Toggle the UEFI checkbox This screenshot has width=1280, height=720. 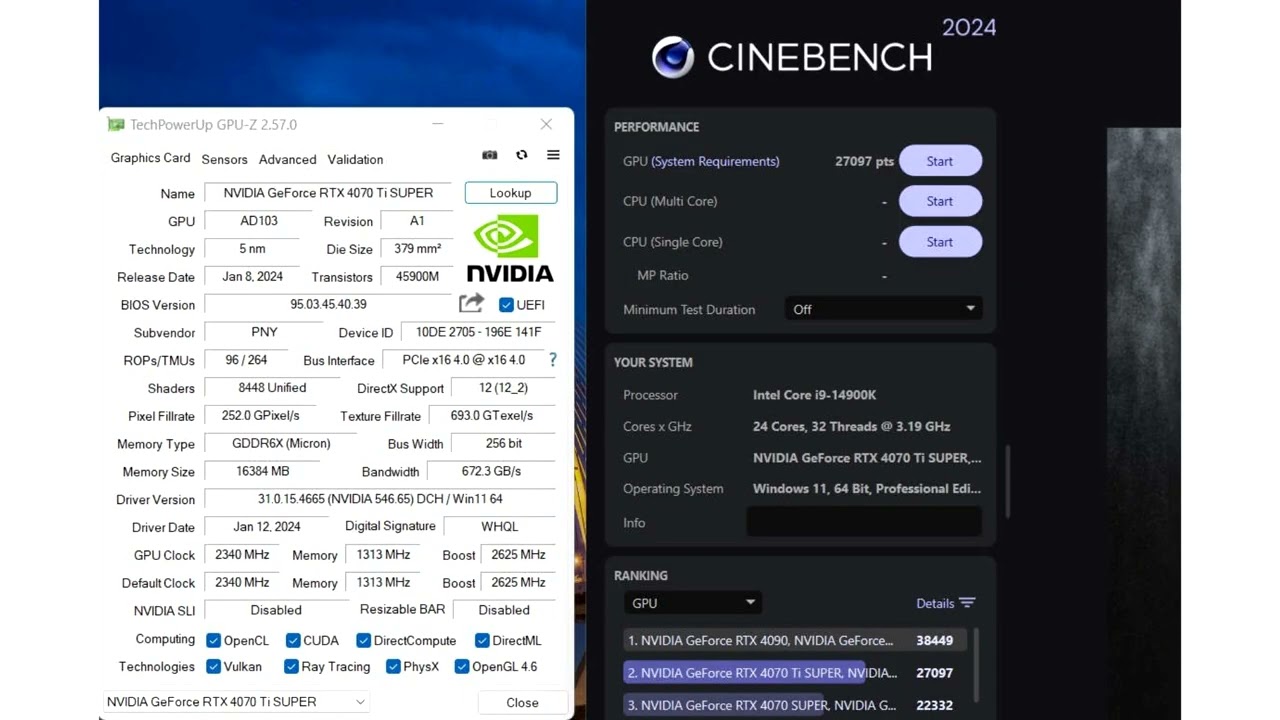pos(506,305)
